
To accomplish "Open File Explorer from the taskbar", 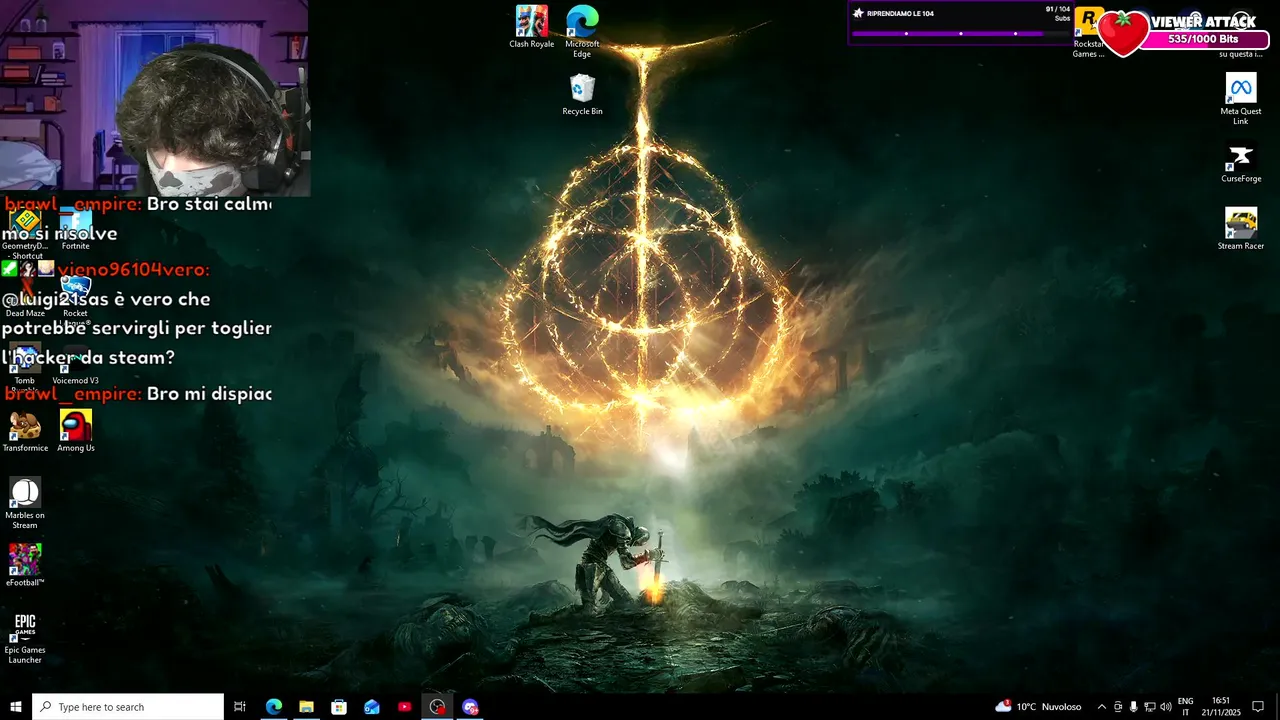I will coord(306,707).
